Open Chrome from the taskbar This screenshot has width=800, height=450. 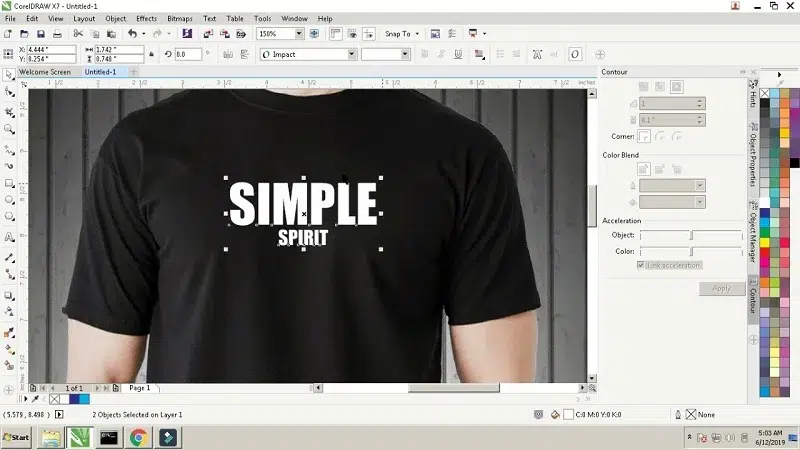138,438
